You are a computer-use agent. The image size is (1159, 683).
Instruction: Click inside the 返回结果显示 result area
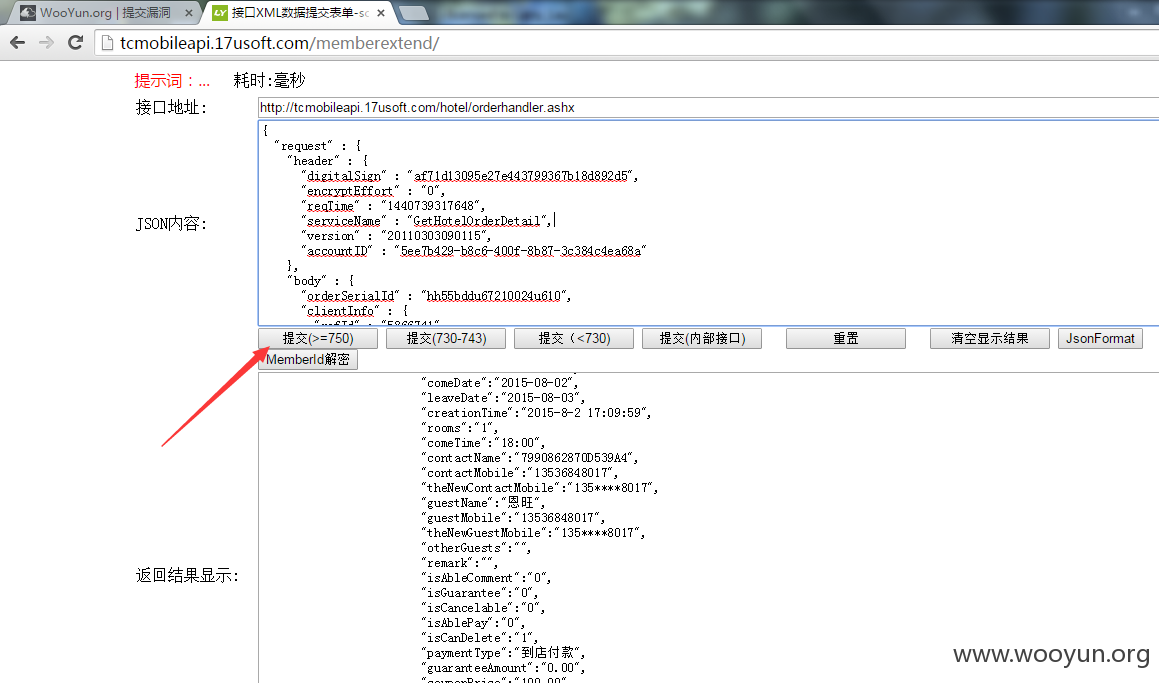708,528
